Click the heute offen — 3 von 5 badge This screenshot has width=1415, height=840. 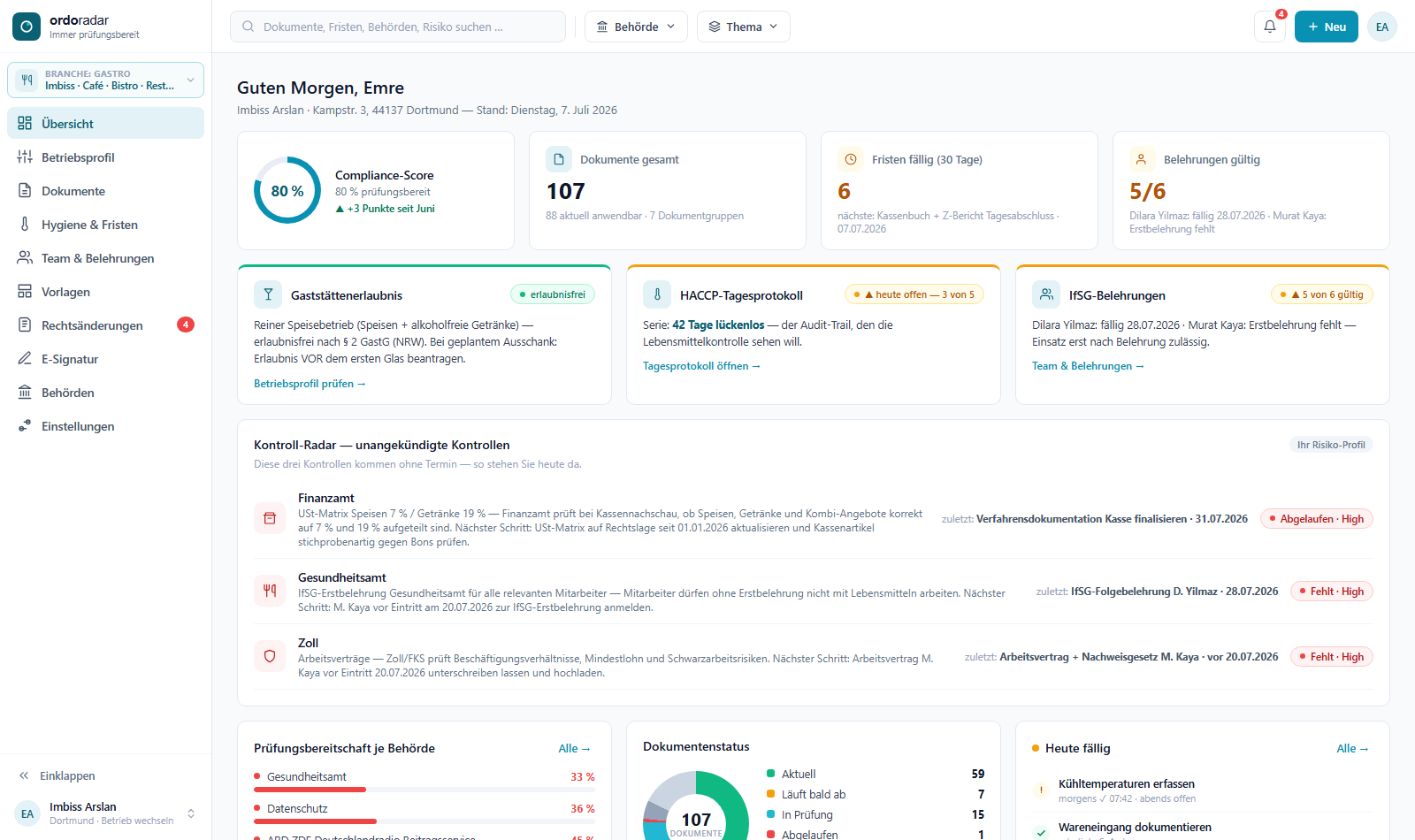click(914, 294)
